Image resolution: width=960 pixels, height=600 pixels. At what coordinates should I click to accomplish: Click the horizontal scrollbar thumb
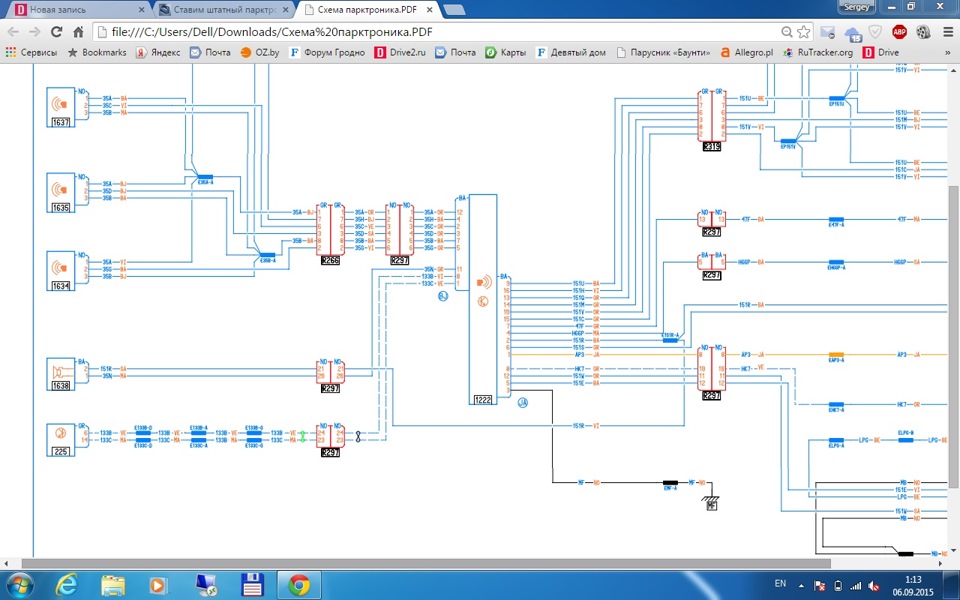[x=426, y=563]
